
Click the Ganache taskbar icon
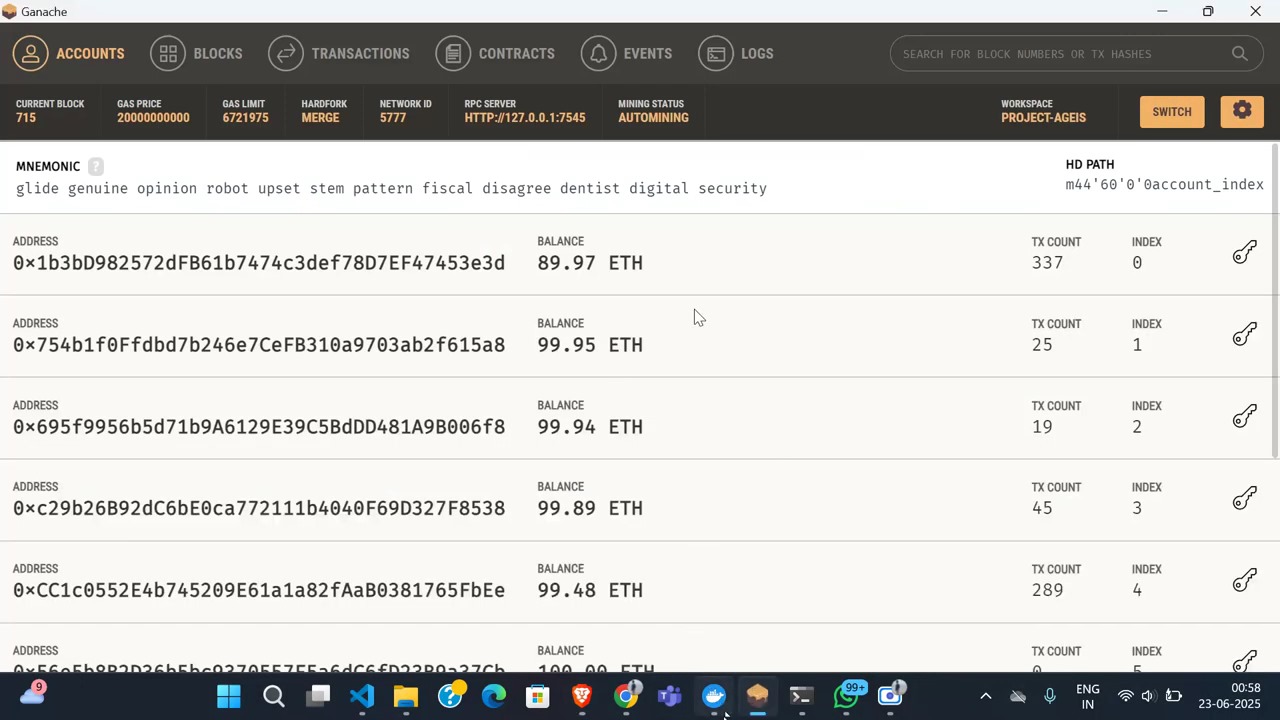click(758, 696)
